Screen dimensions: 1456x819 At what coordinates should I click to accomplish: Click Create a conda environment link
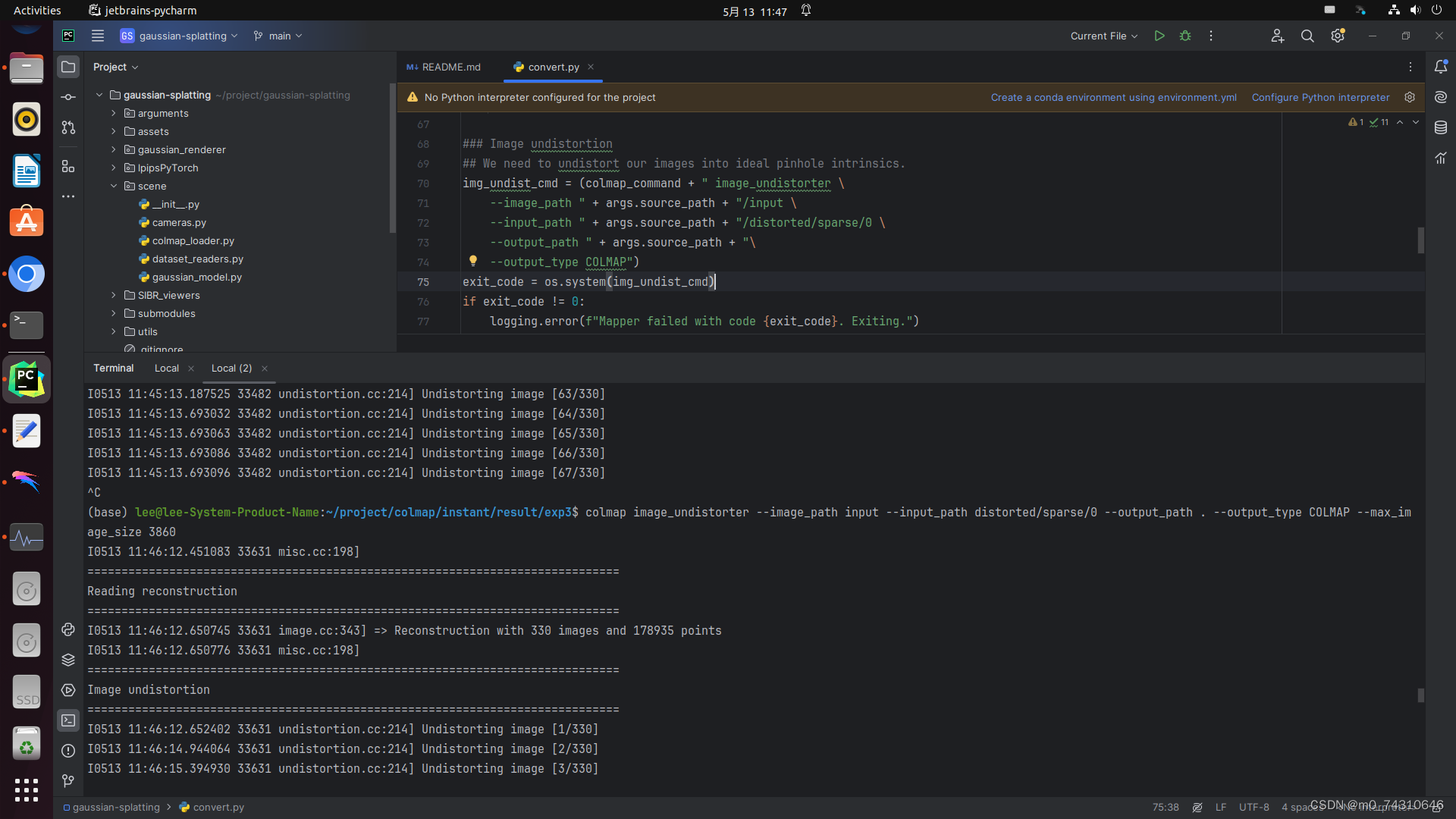(1113, 97)
